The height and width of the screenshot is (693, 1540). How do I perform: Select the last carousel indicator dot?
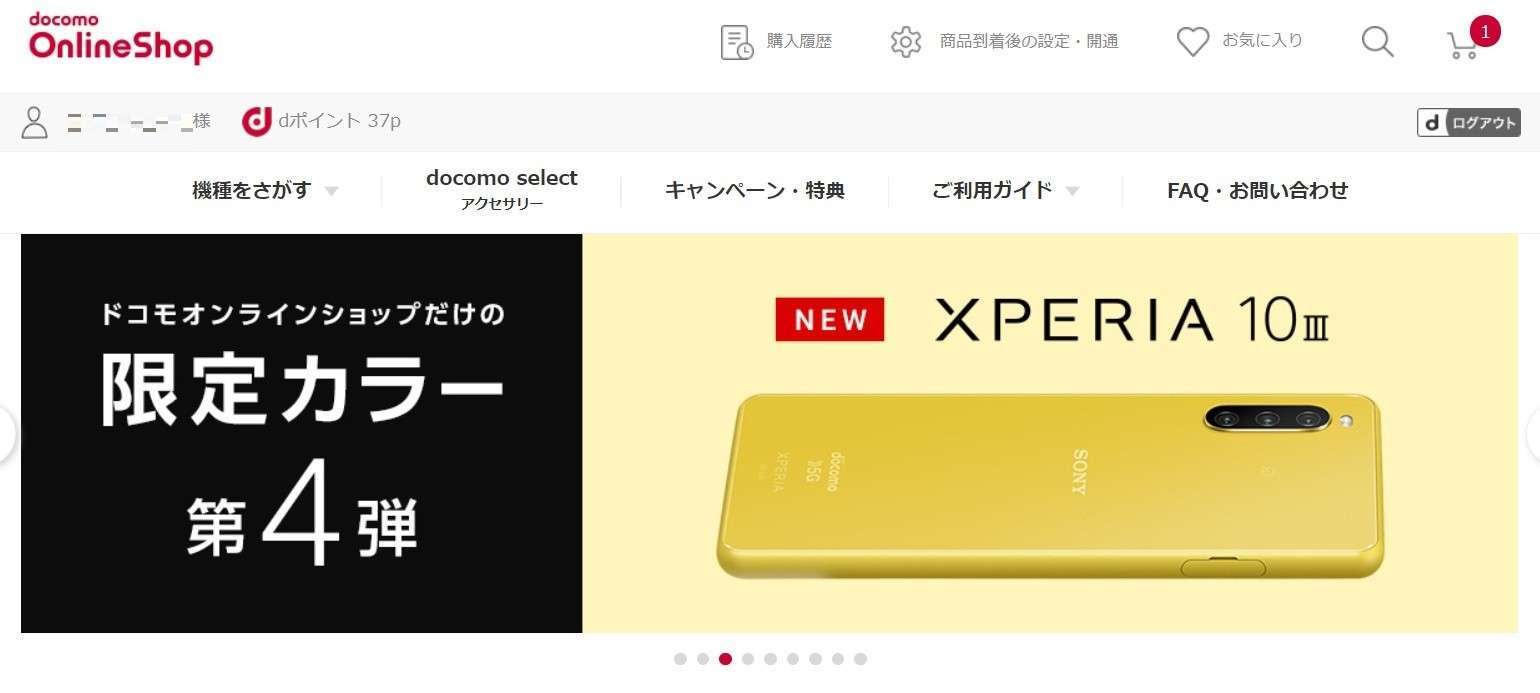click(860, 659)
